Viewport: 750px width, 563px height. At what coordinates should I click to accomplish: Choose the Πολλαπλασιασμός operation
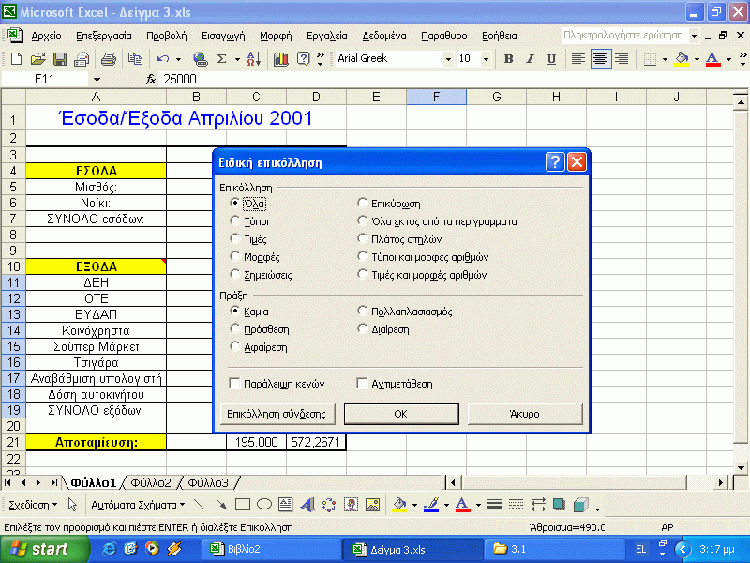pos(405,311)
